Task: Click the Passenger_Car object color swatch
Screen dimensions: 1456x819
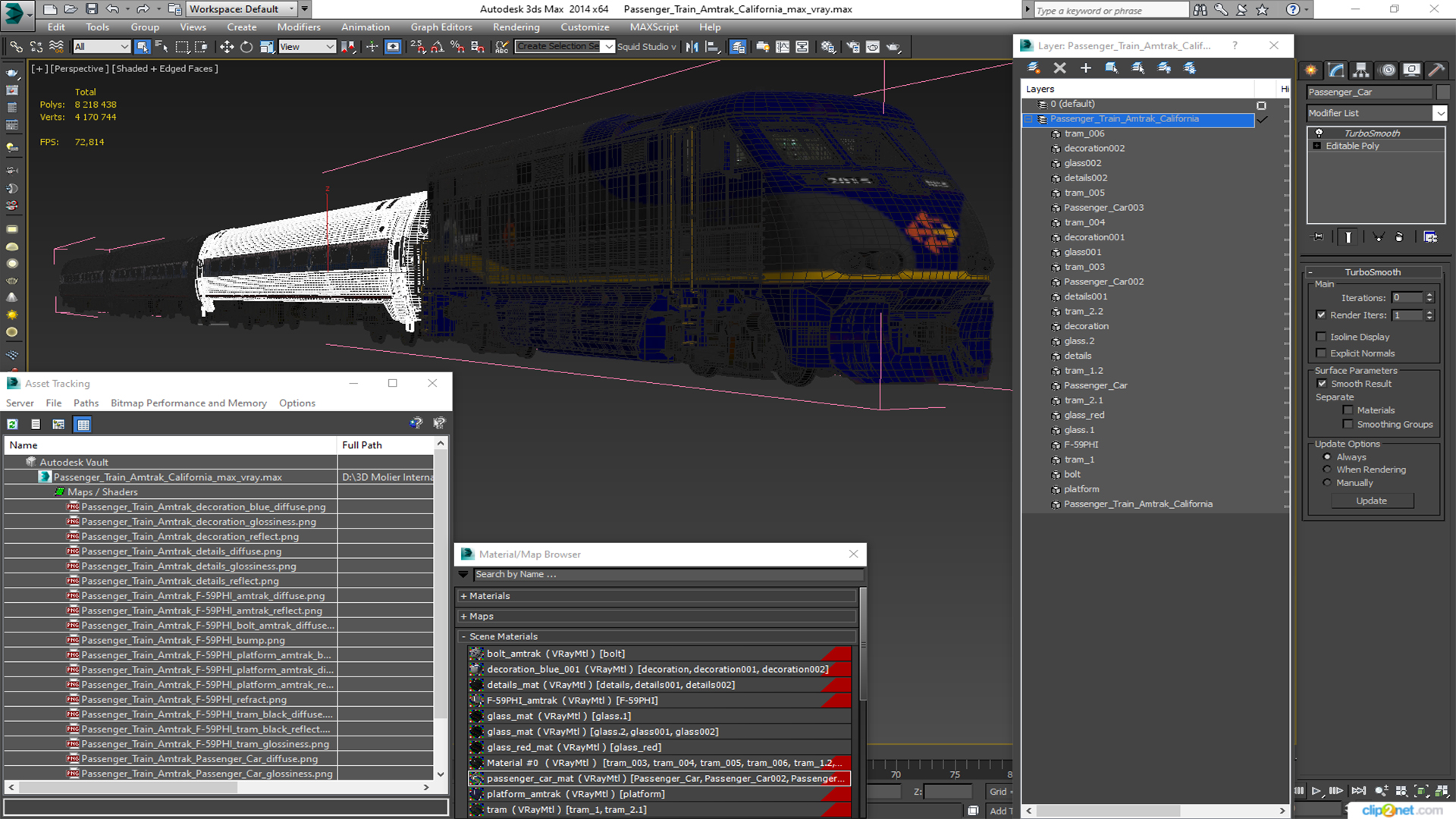Action: 1442,93
